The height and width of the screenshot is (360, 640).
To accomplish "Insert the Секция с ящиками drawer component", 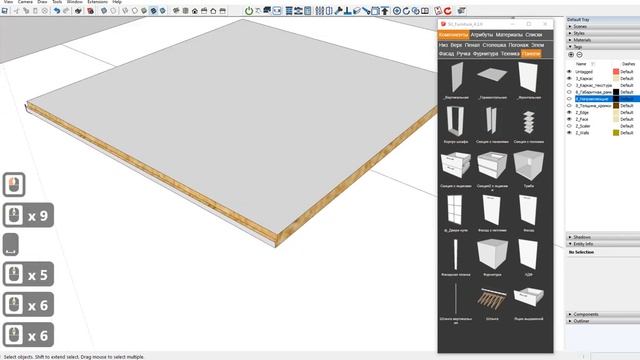I will (456, 169).
